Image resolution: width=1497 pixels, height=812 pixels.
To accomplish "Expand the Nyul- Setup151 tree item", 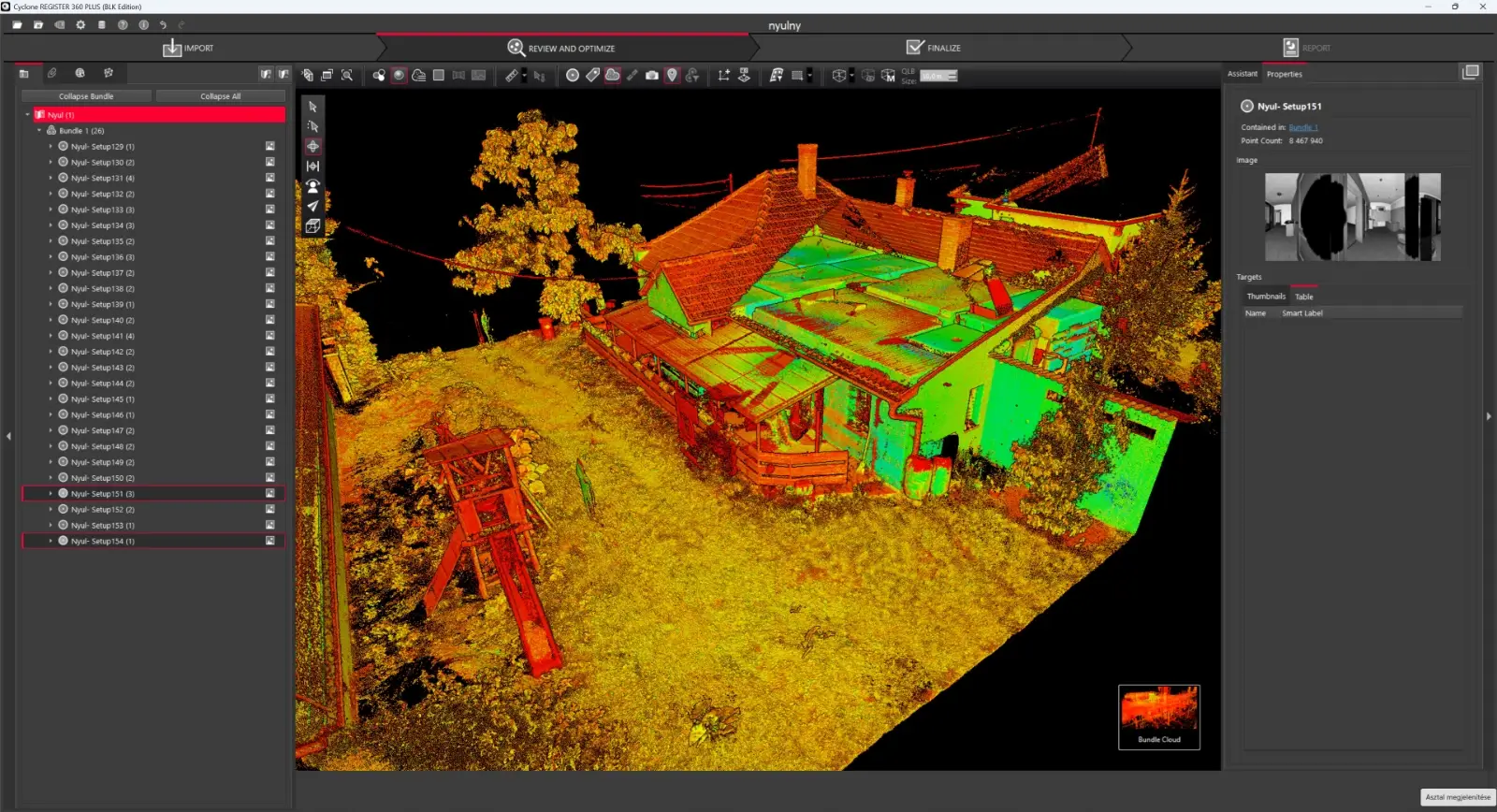I will (51, 494).
